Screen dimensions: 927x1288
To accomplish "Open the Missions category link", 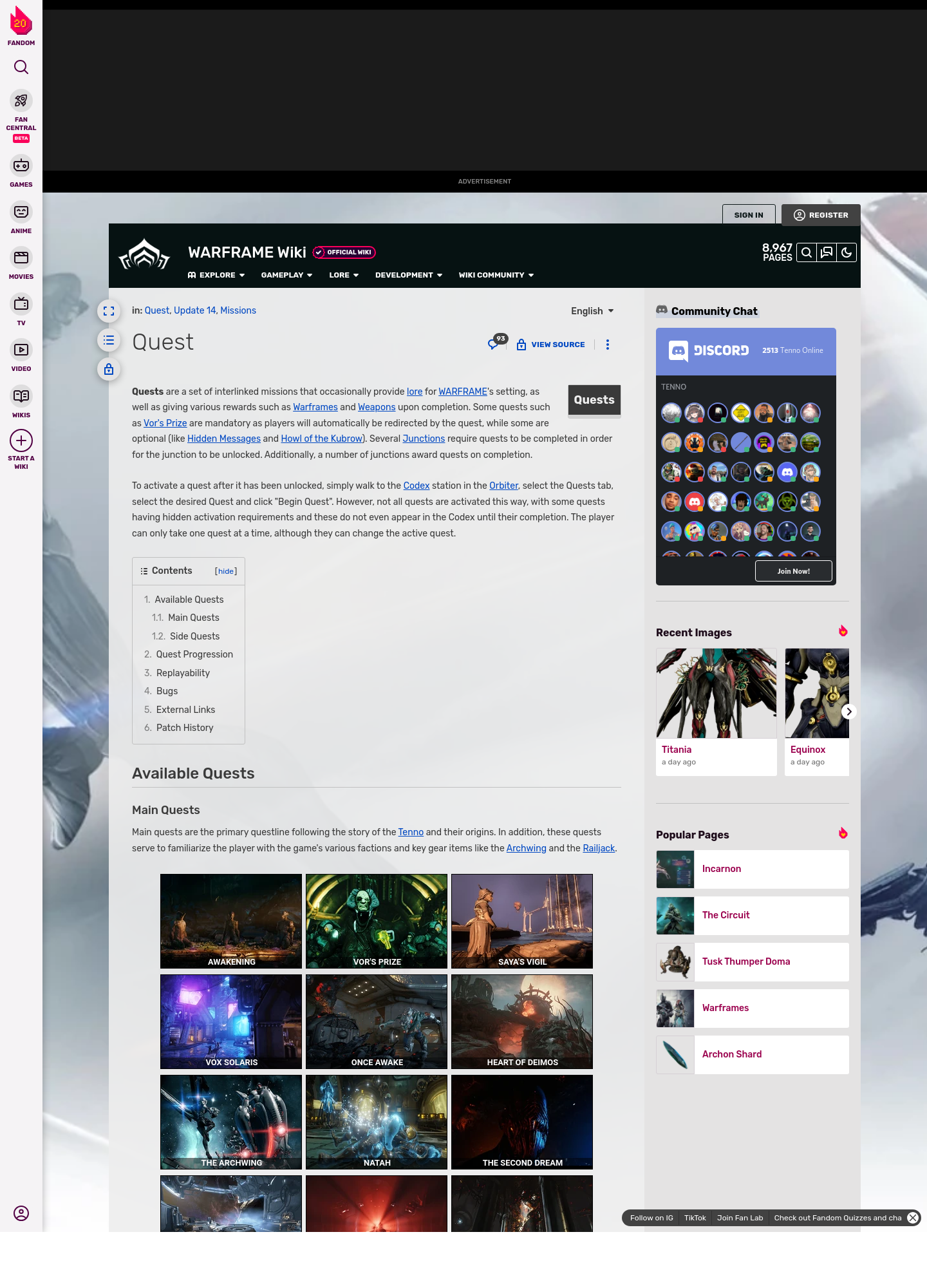I will coord(238,310).
